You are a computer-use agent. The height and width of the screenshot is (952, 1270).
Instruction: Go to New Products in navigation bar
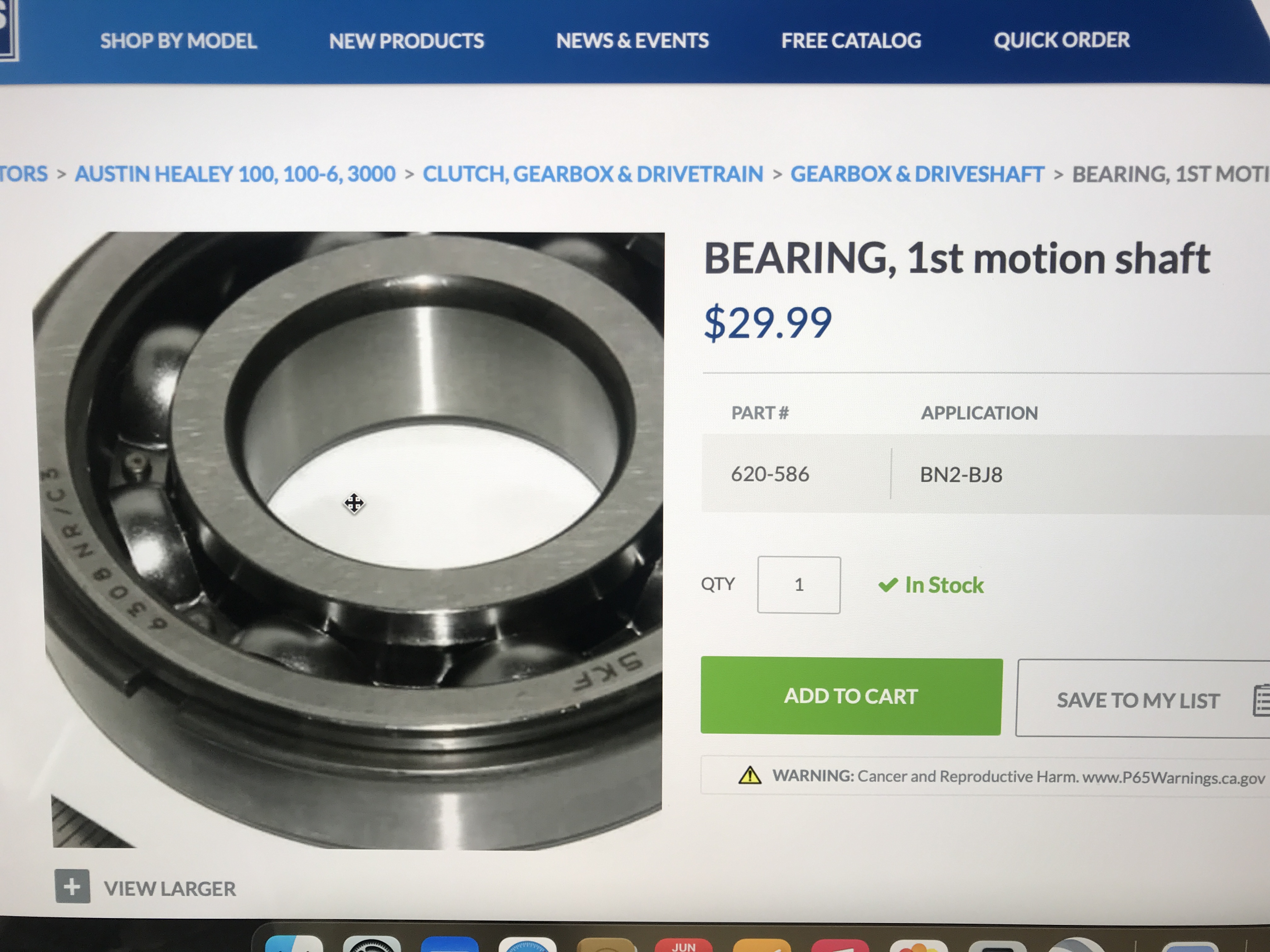pyautogui.click(x=407, y=41)
